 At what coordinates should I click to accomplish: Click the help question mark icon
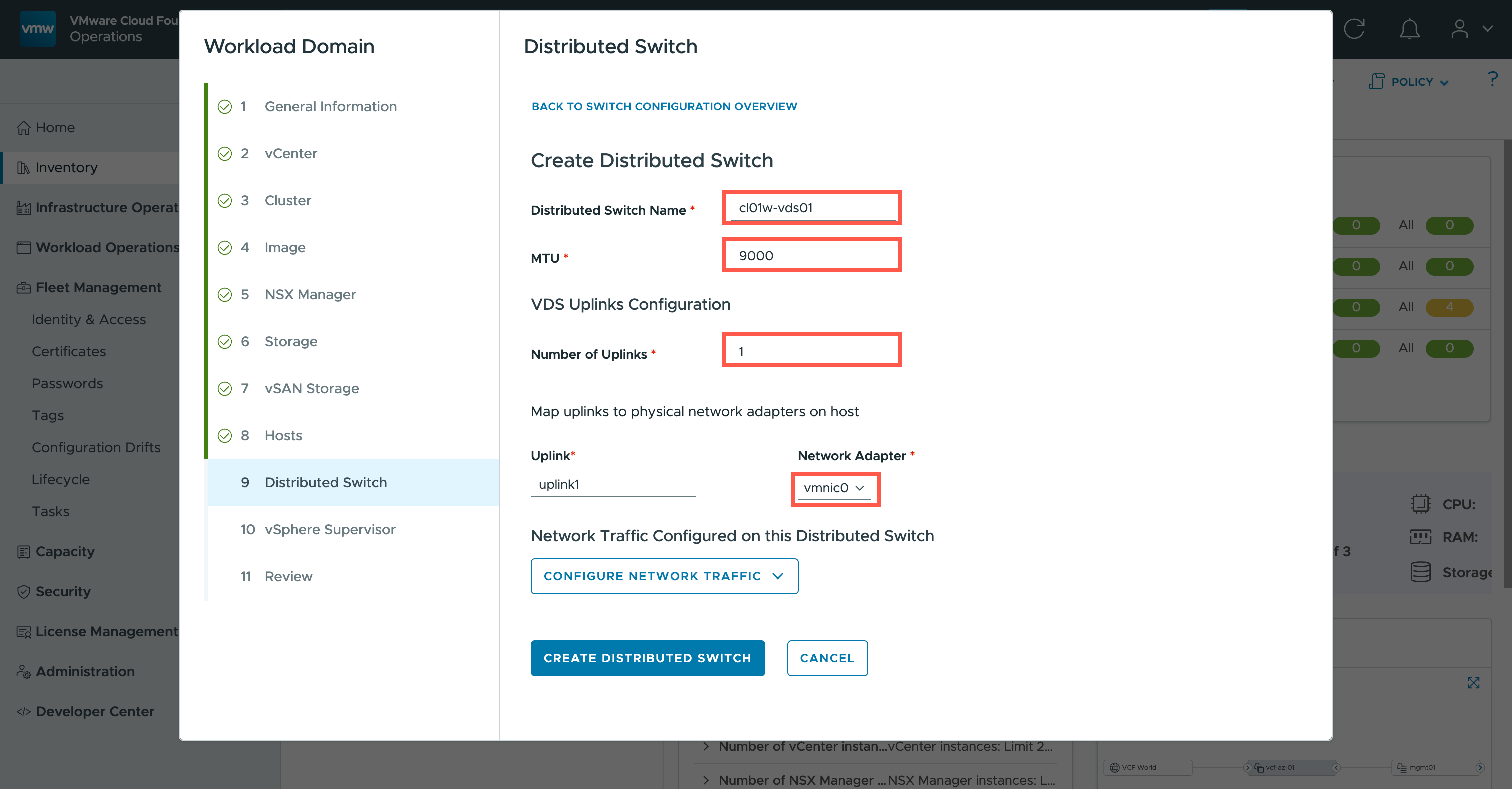pos(1492,80)
